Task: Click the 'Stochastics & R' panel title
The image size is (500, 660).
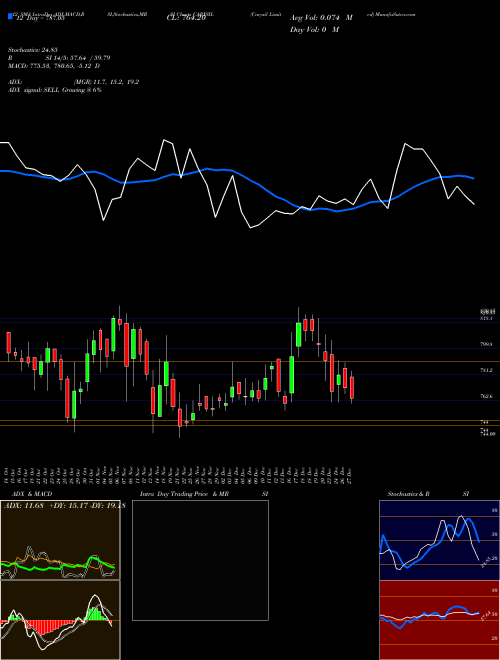Action: [x=408, y=494]
